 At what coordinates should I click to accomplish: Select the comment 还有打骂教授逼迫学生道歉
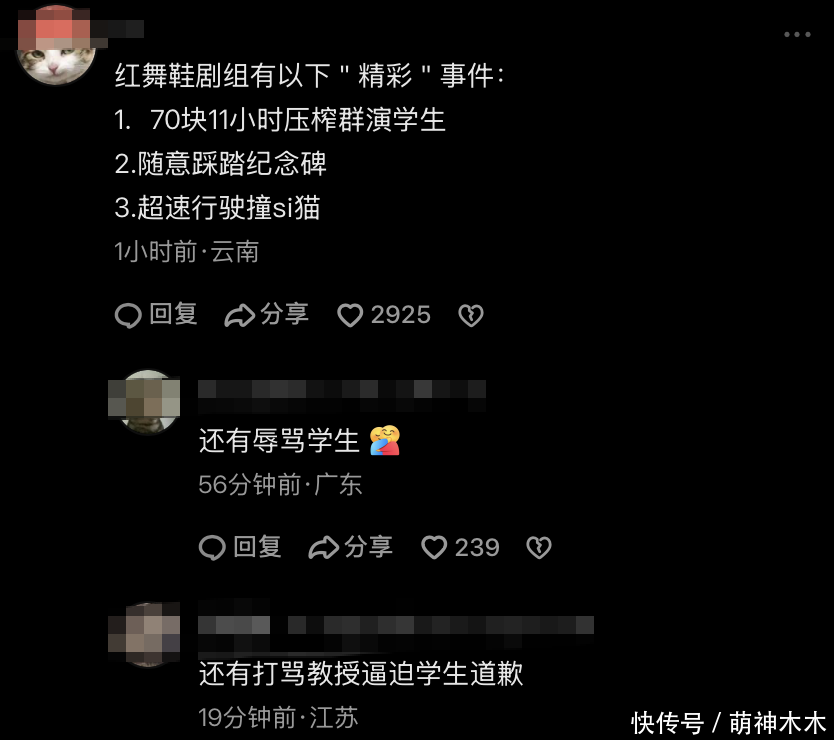tap(361, 674)
